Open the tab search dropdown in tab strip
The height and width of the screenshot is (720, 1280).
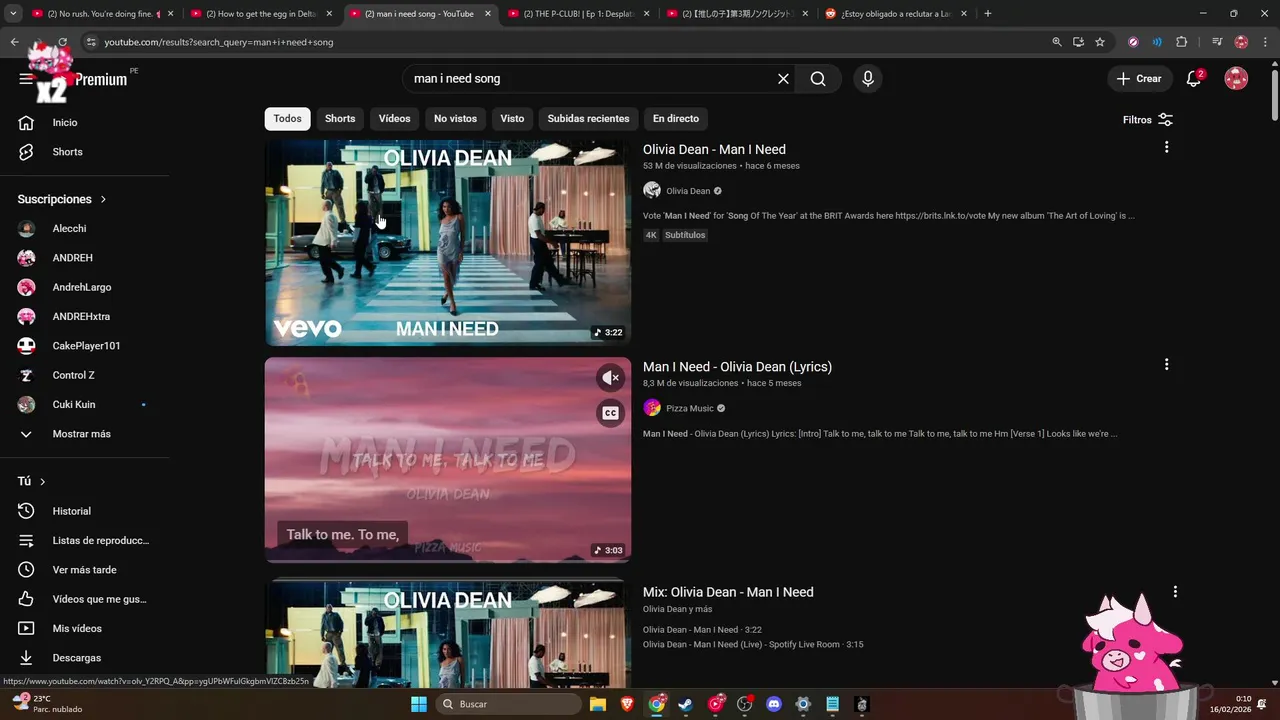[13, 14]
